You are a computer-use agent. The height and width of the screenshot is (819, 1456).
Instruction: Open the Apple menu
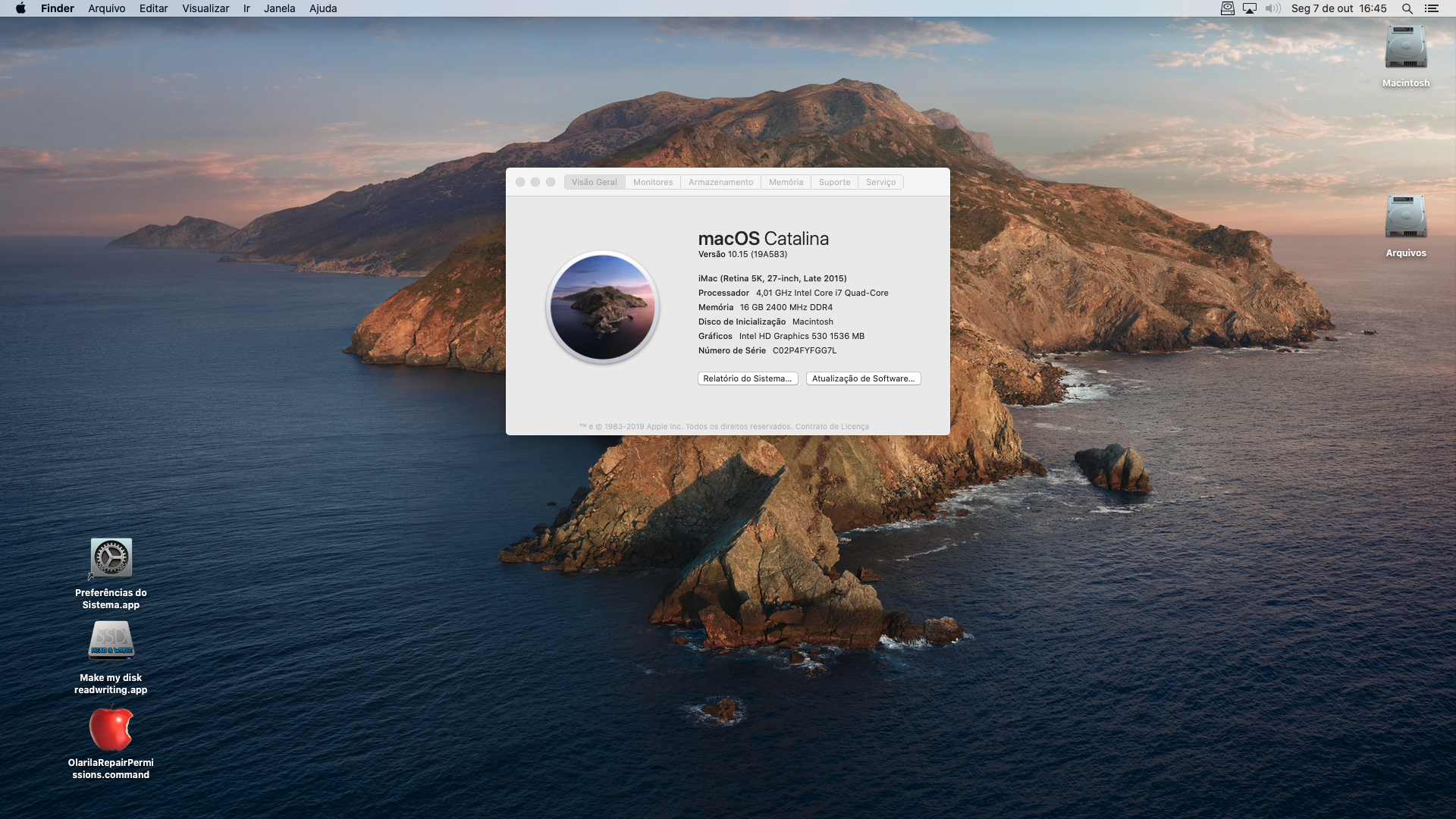[20, 8]
